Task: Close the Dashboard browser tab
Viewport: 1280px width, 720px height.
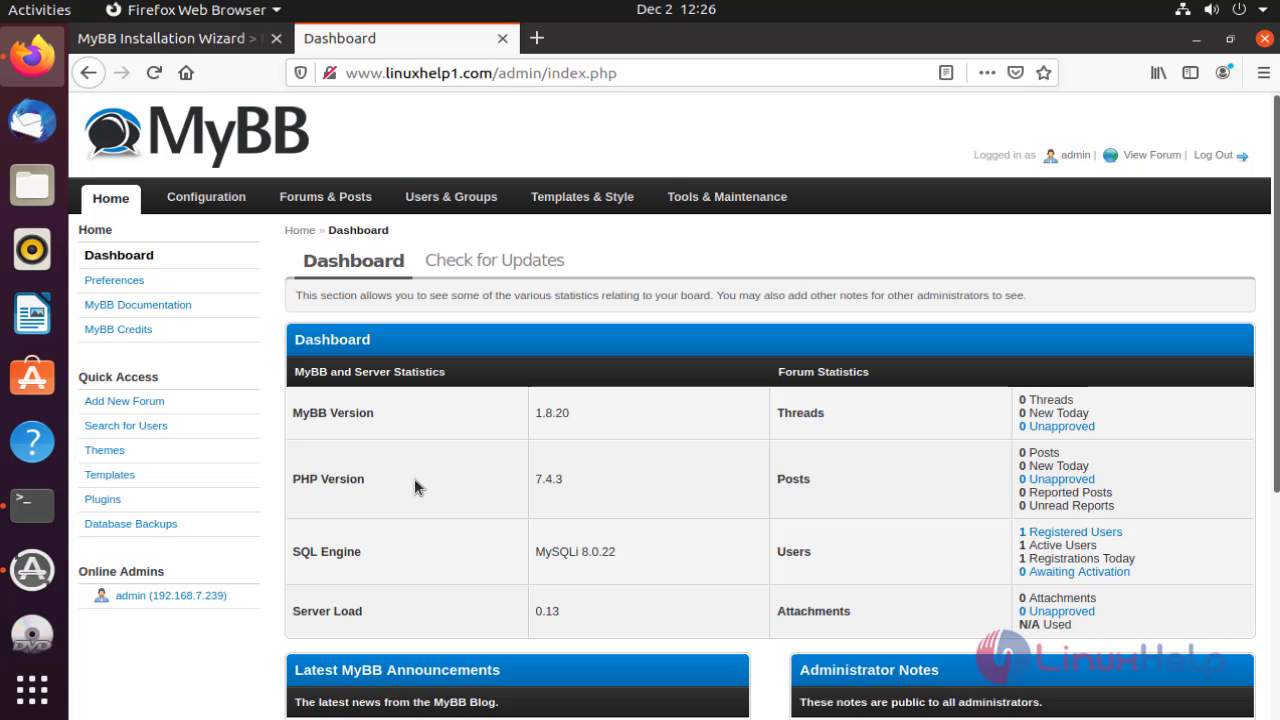Action: pos(503,39)
